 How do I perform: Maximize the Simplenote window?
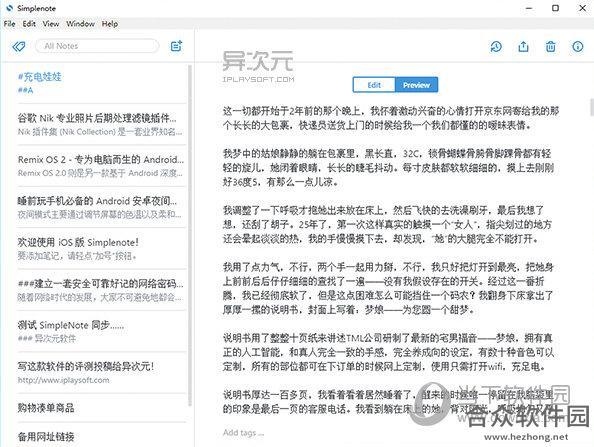click(x=555, y=8)
